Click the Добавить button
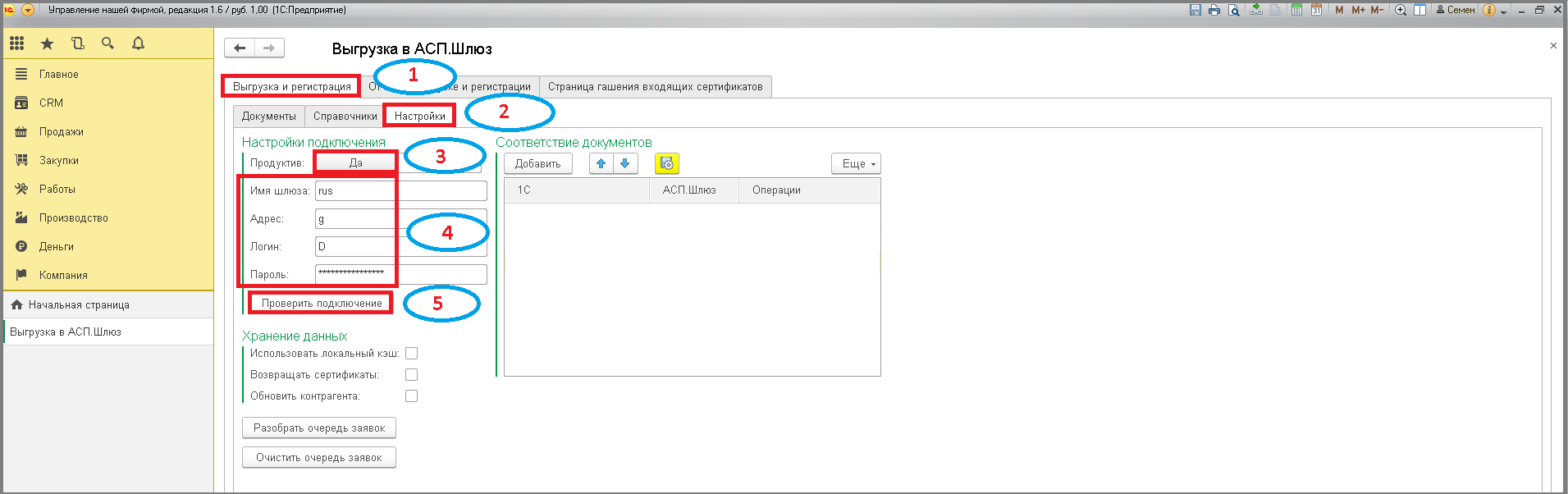1568x494 pixels. 537,163
